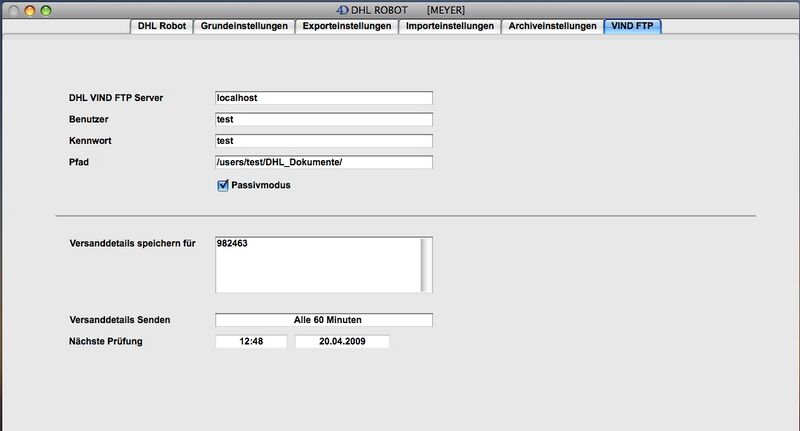Click the VIND FTP tab
The width and height of the screenshot is (800, 431).
point(632,26)
